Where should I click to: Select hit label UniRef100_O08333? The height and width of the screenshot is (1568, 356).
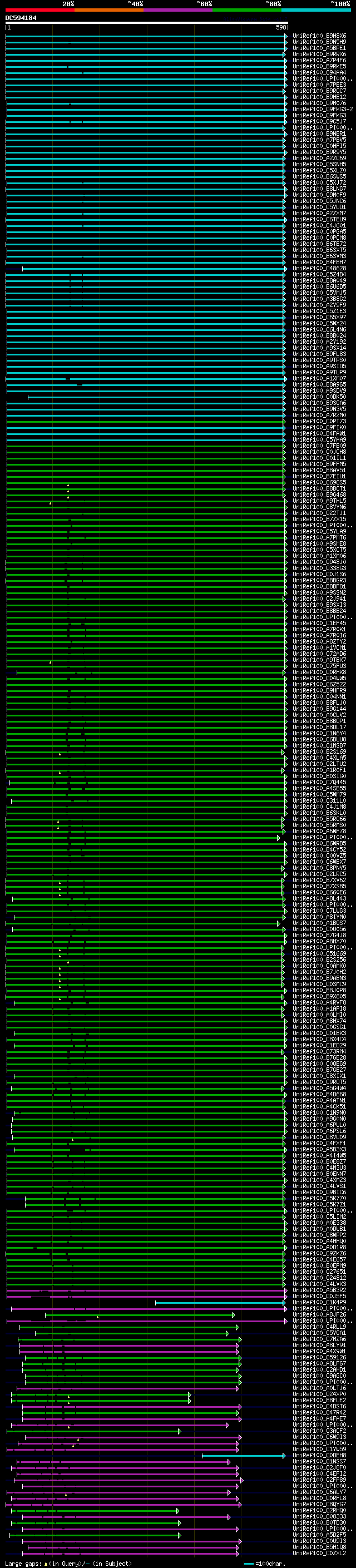[x=319, y=1516]
